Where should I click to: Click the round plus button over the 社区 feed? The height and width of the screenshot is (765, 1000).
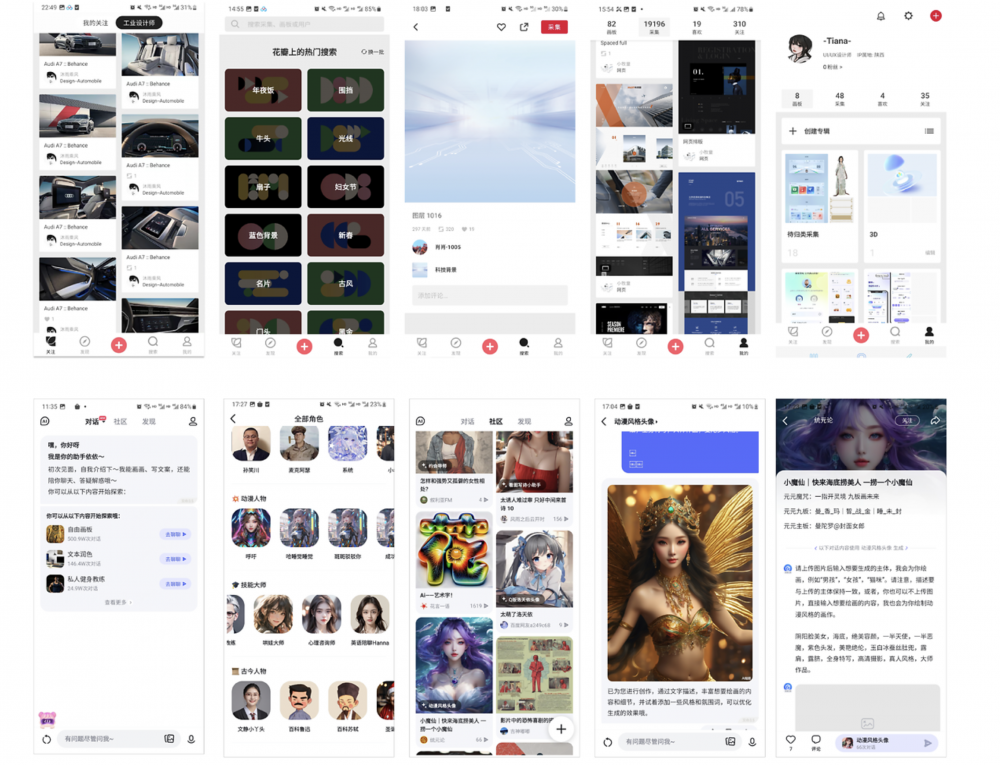click(x=561, y=729)
